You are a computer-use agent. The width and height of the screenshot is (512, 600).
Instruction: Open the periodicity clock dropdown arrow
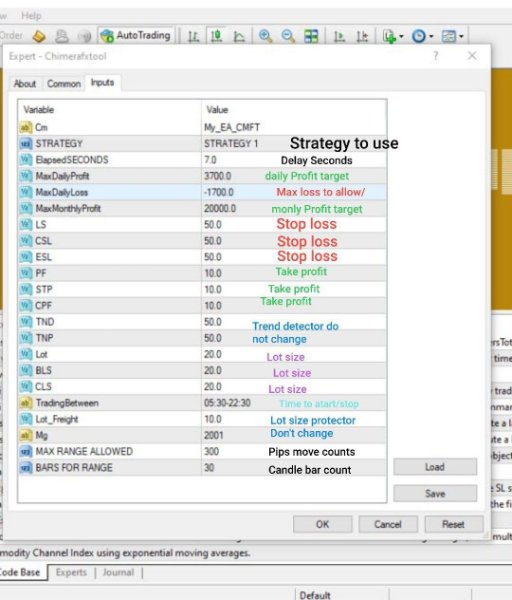point(431,36)
